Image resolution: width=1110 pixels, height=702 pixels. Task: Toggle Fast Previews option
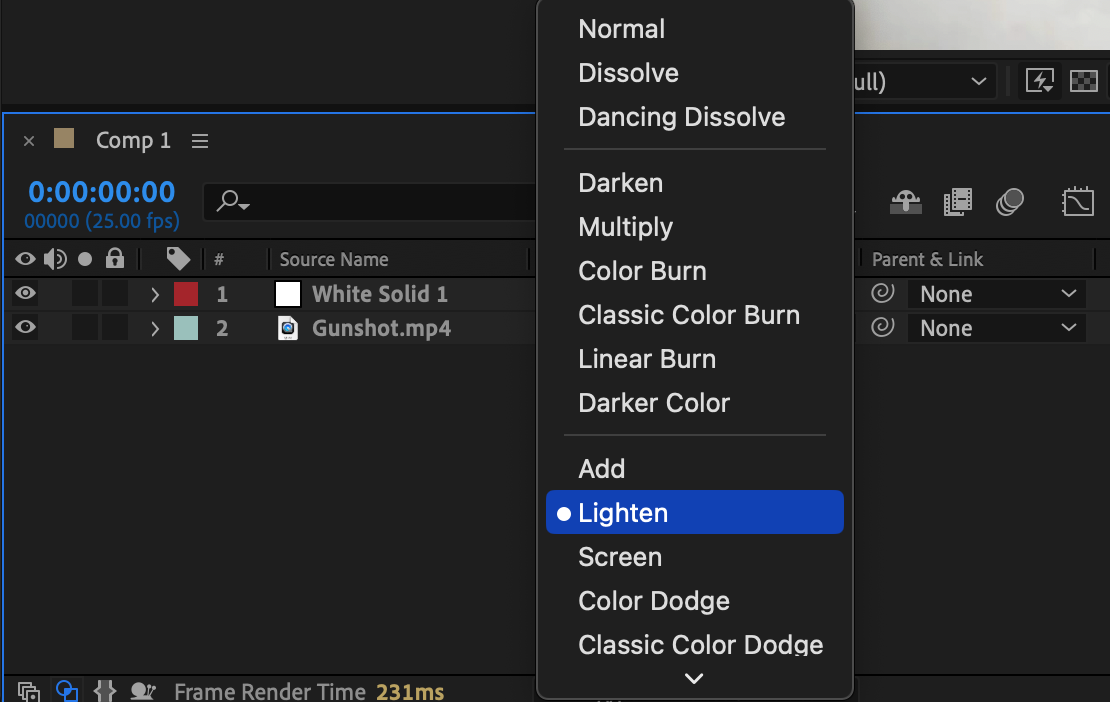tap(1040, 81)
